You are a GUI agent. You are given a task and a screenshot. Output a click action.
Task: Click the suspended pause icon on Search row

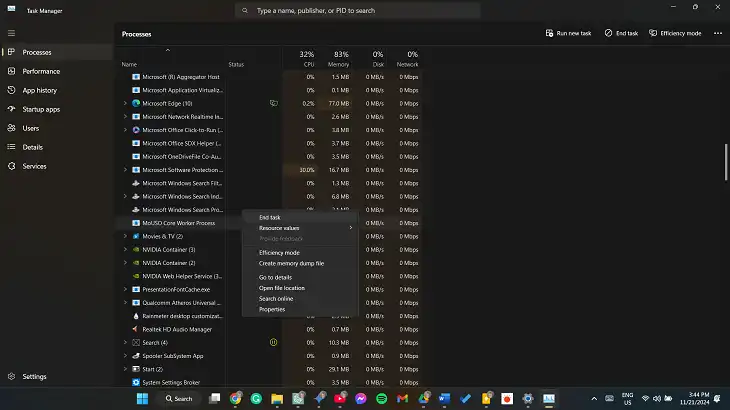click(273, 343)
